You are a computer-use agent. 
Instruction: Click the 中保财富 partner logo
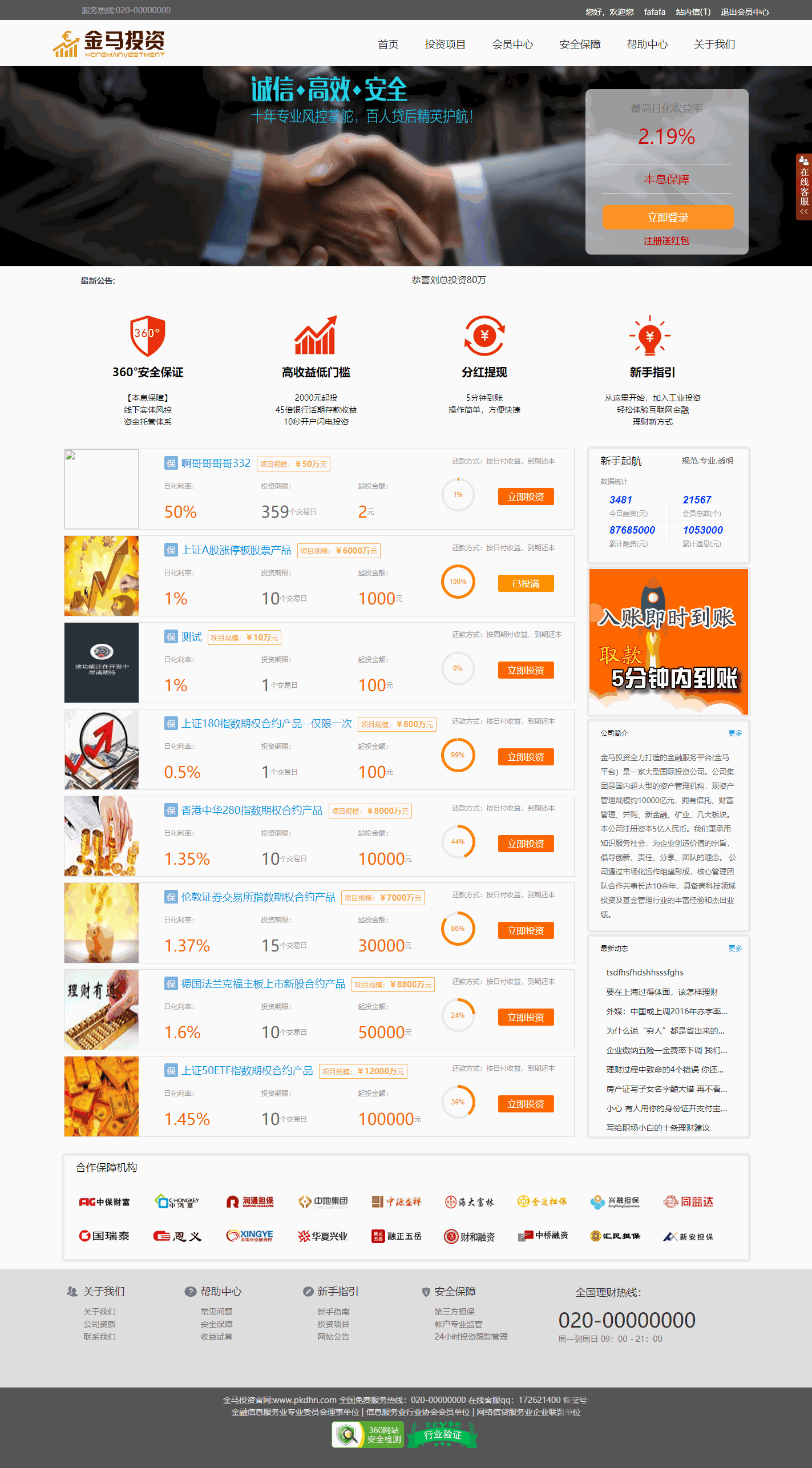(x=104, y=1201)
